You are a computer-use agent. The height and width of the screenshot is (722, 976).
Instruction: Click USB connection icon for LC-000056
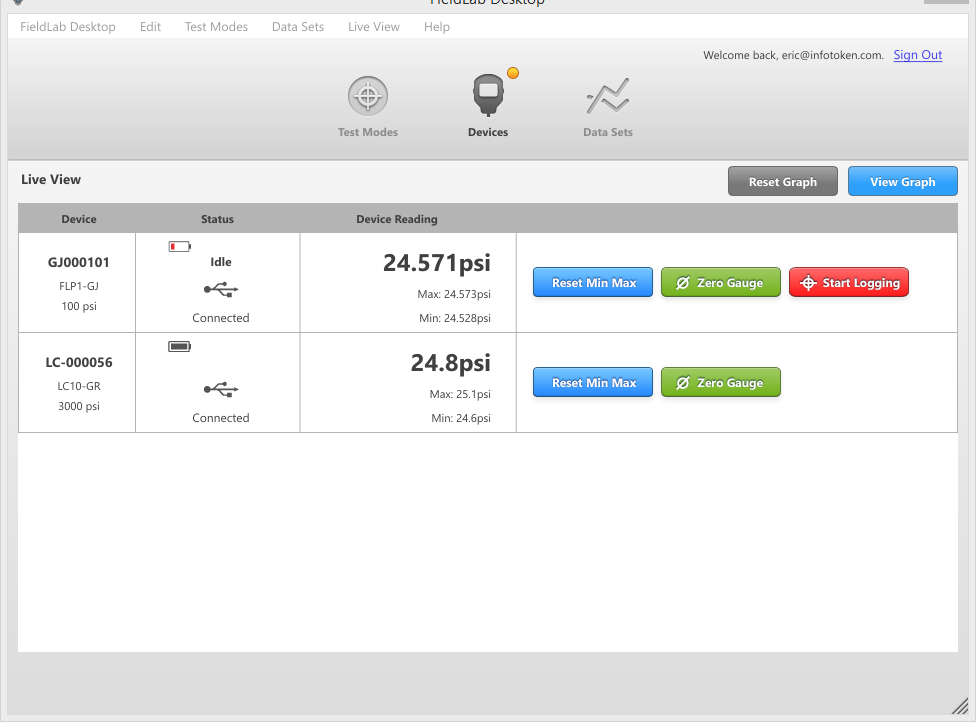[x=221, y=390]
